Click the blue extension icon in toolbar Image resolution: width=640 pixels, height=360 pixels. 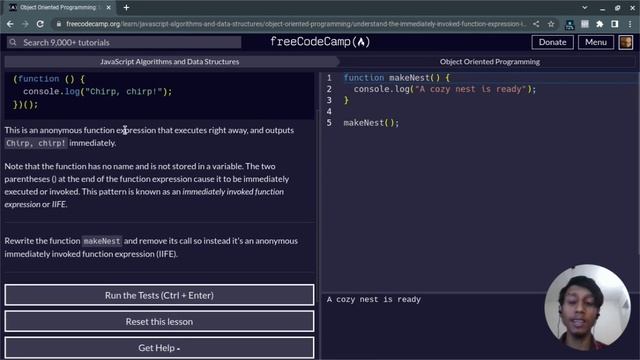click(569, 25)
